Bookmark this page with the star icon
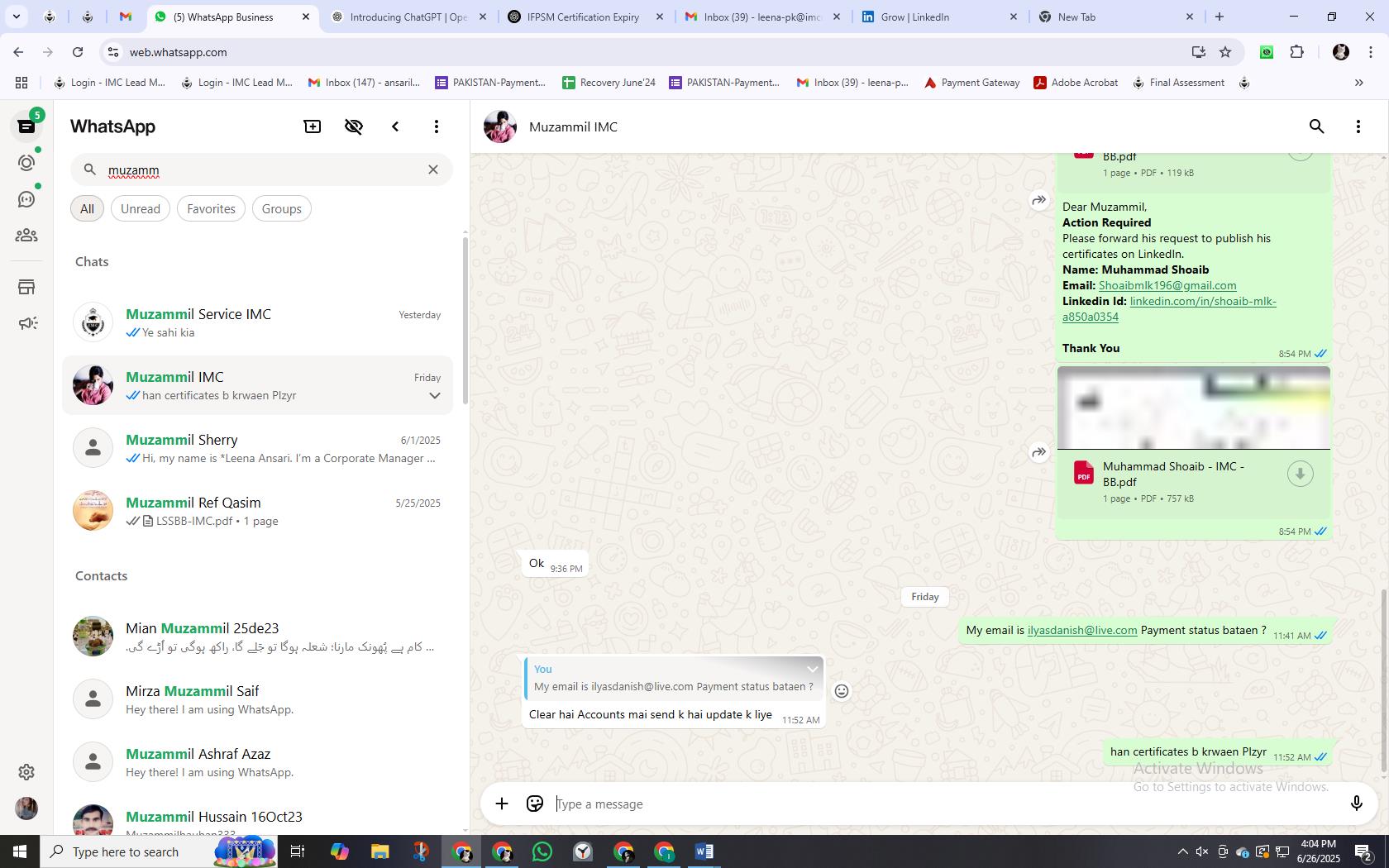 click(1225, 52)
